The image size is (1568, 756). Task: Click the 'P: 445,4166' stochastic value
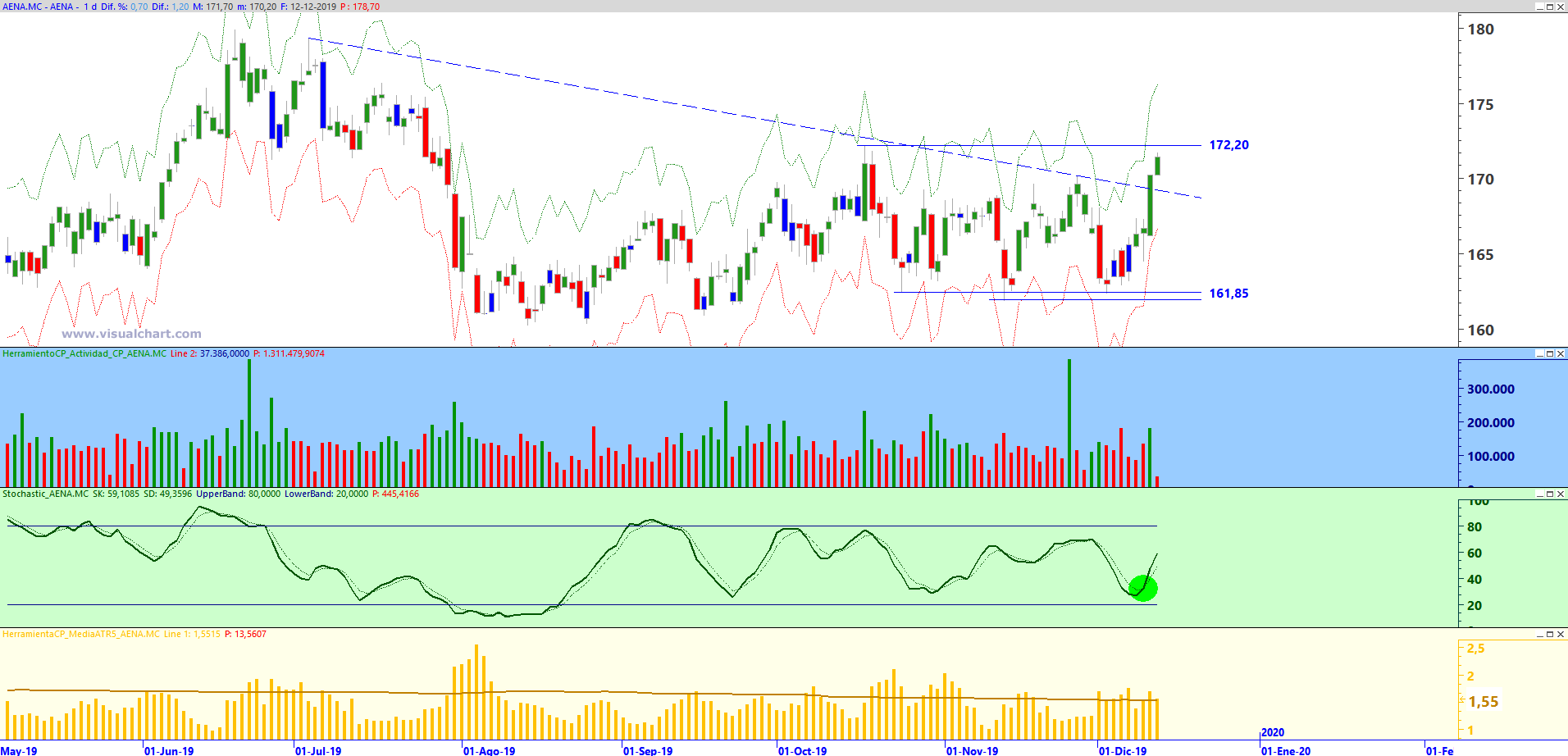(x=395, y=494)
